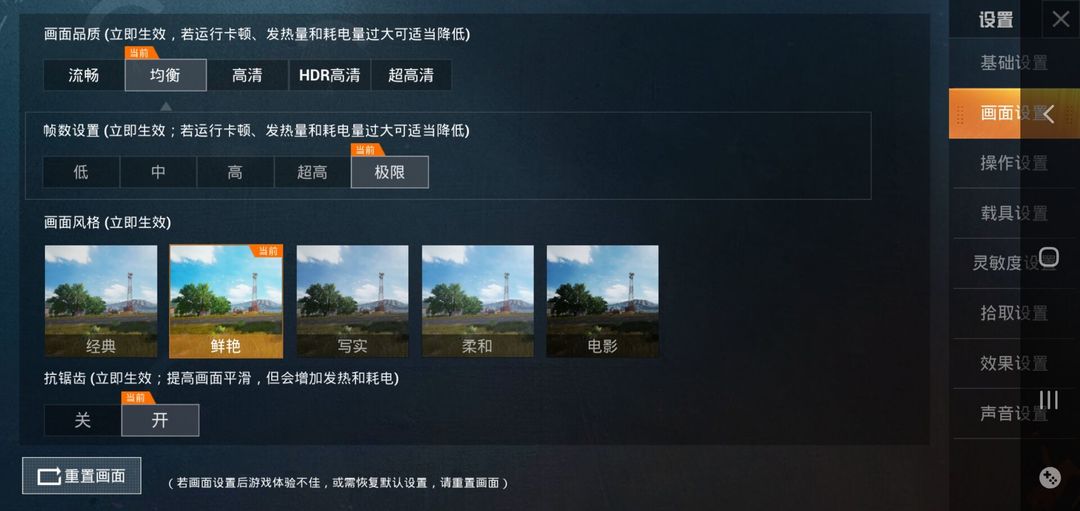Turn anti-aliasing off with 关
Image resolution: width=1080 pixels, height=511 pixels.
83,420
